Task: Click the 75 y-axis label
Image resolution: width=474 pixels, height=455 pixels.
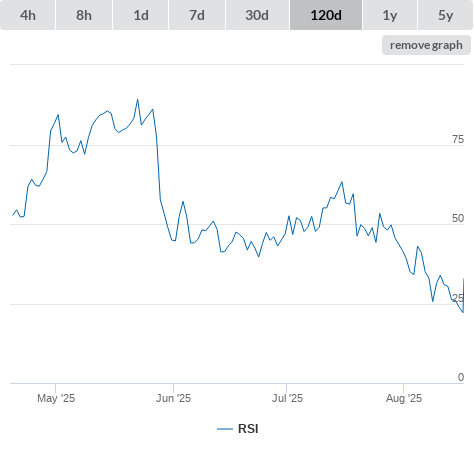Action: click(458, 139)
